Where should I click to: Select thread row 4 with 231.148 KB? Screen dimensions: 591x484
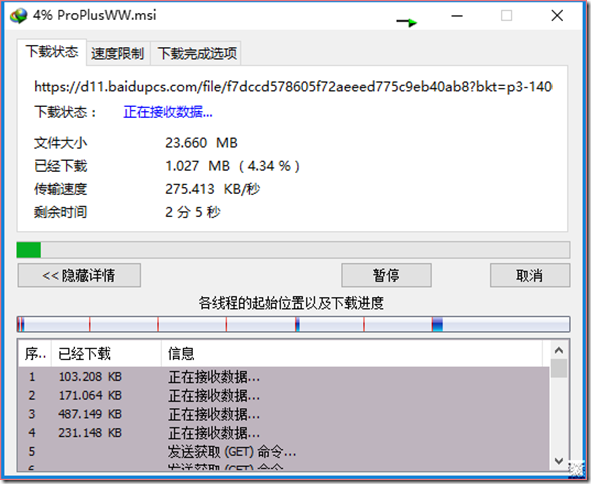[x=283, y=433]
